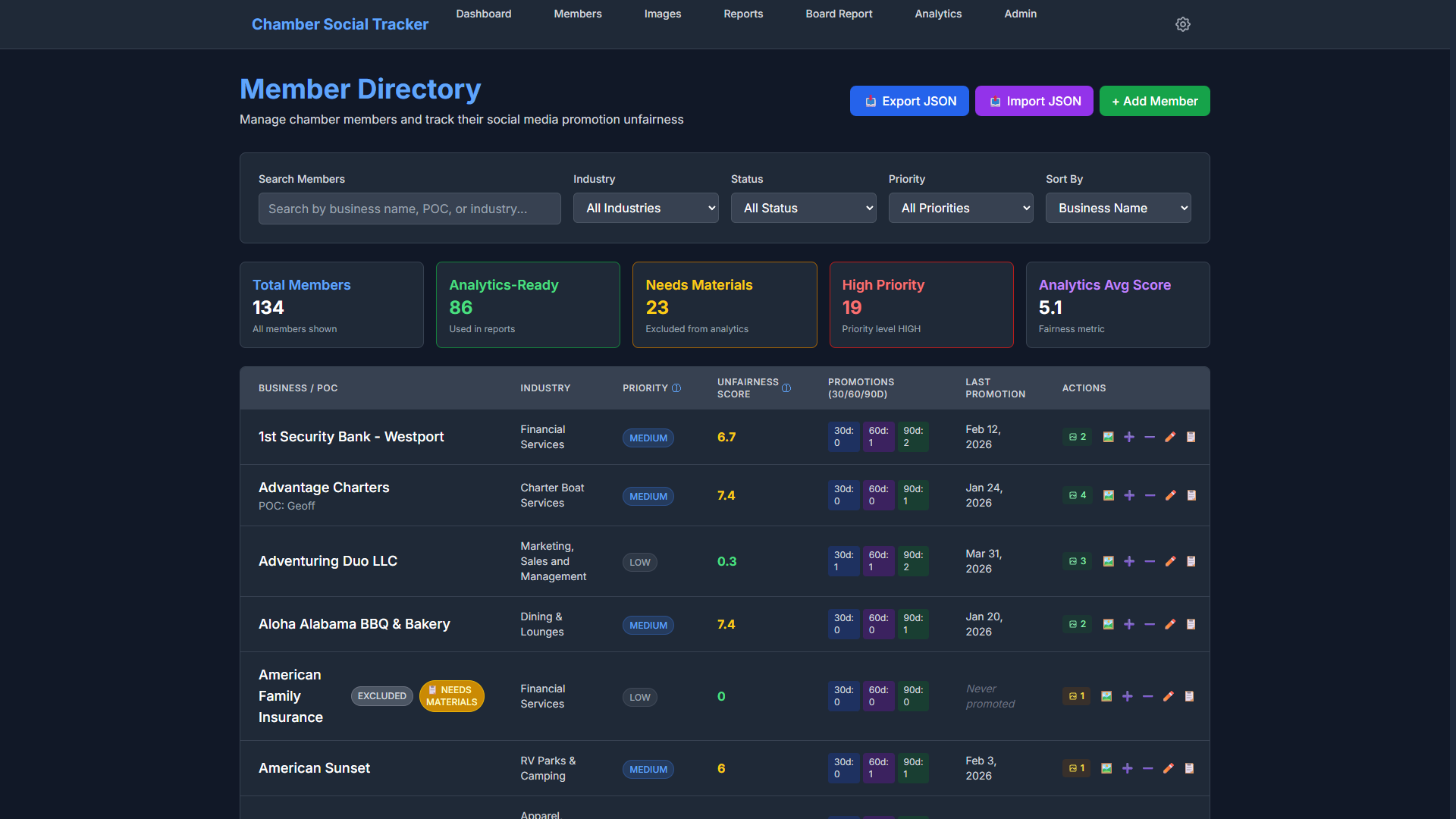Open the All Priorities dropdown
1456x819 pixels.
[x=961, y=208]
